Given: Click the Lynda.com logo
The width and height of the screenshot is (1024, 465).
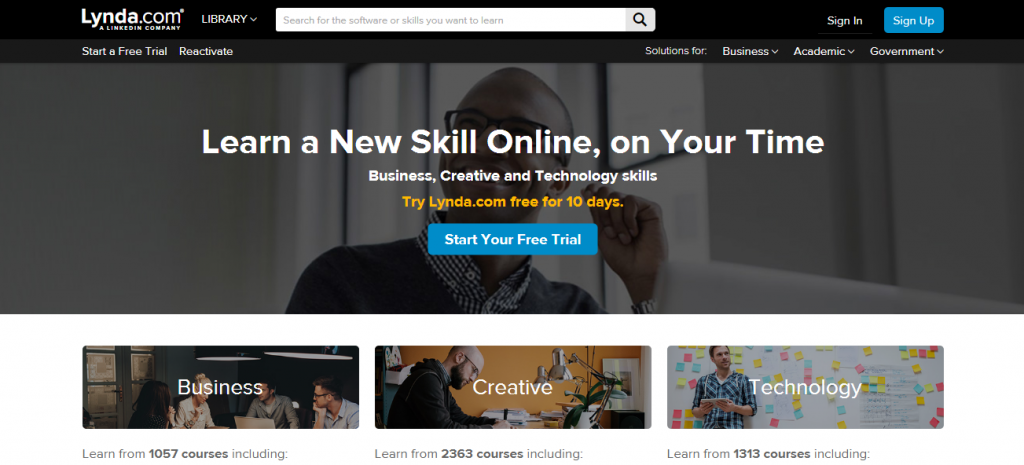Looking at the screenshot, I should pos(133,19).
